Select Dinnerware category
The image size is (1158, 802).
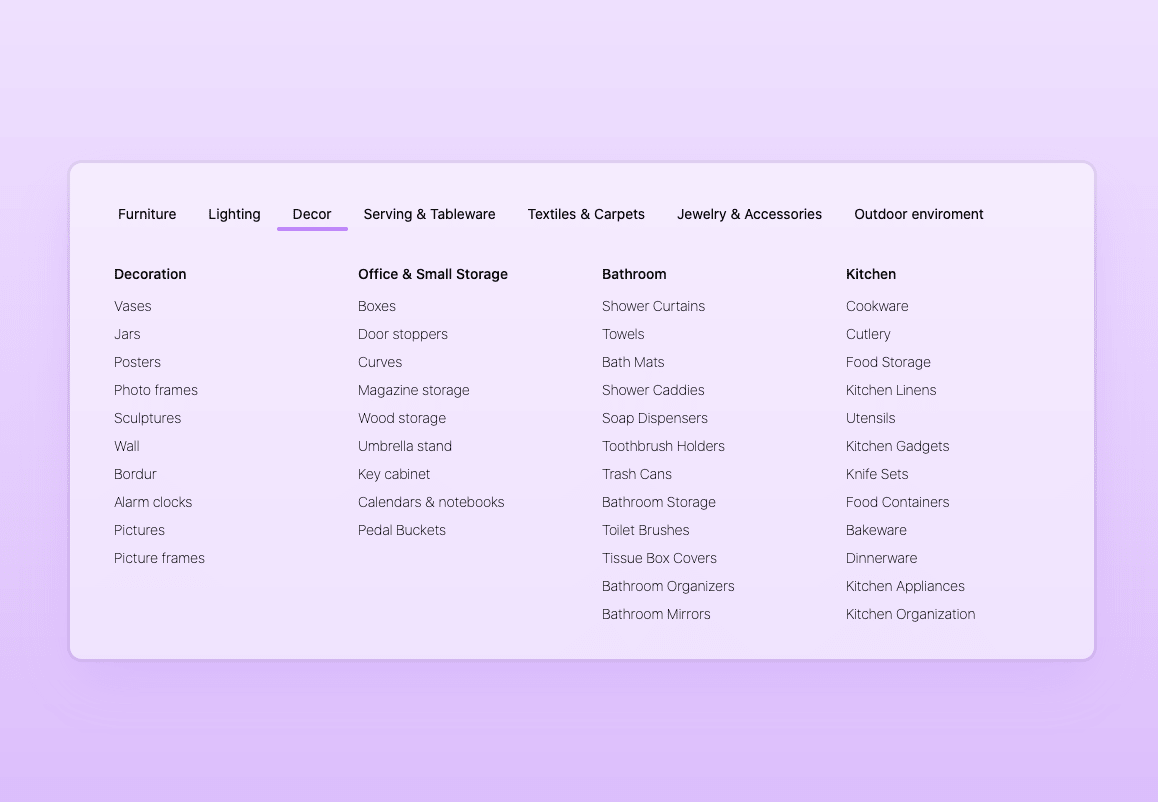coord(881,558)
